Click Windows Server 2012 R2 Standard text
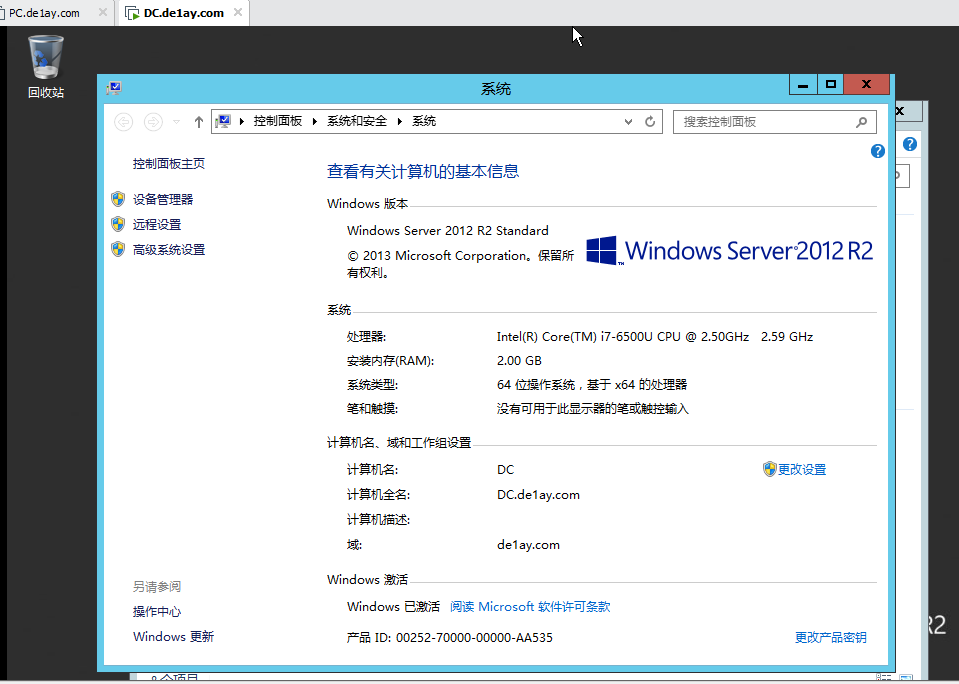This screenshot has height=684, width=959. point(448,231)
